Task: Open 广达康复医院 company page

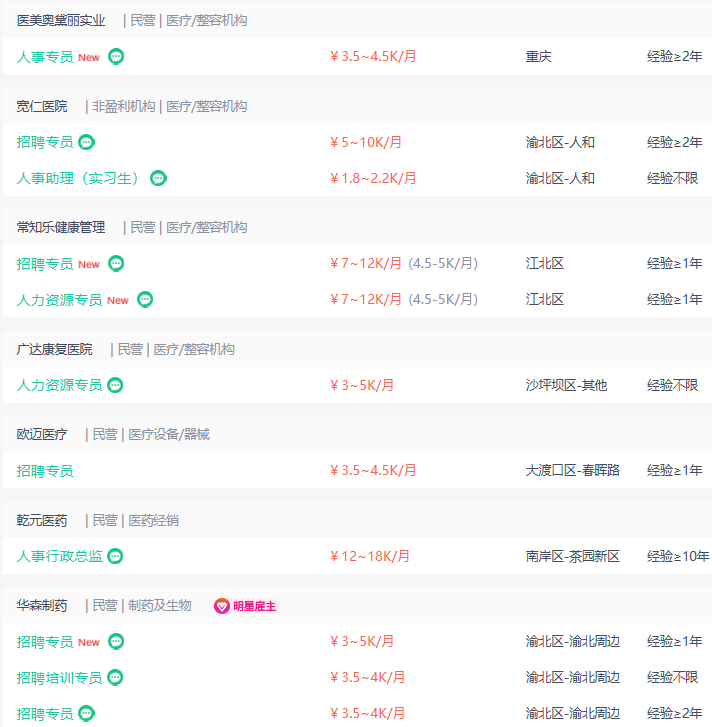Action: 54,349
